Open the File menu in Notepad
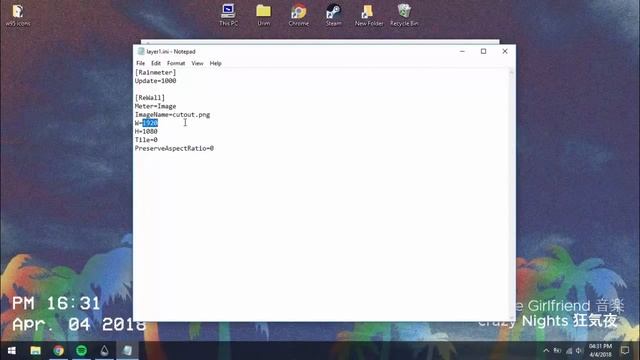Screen dimensions: 640x360 [140, 63]
